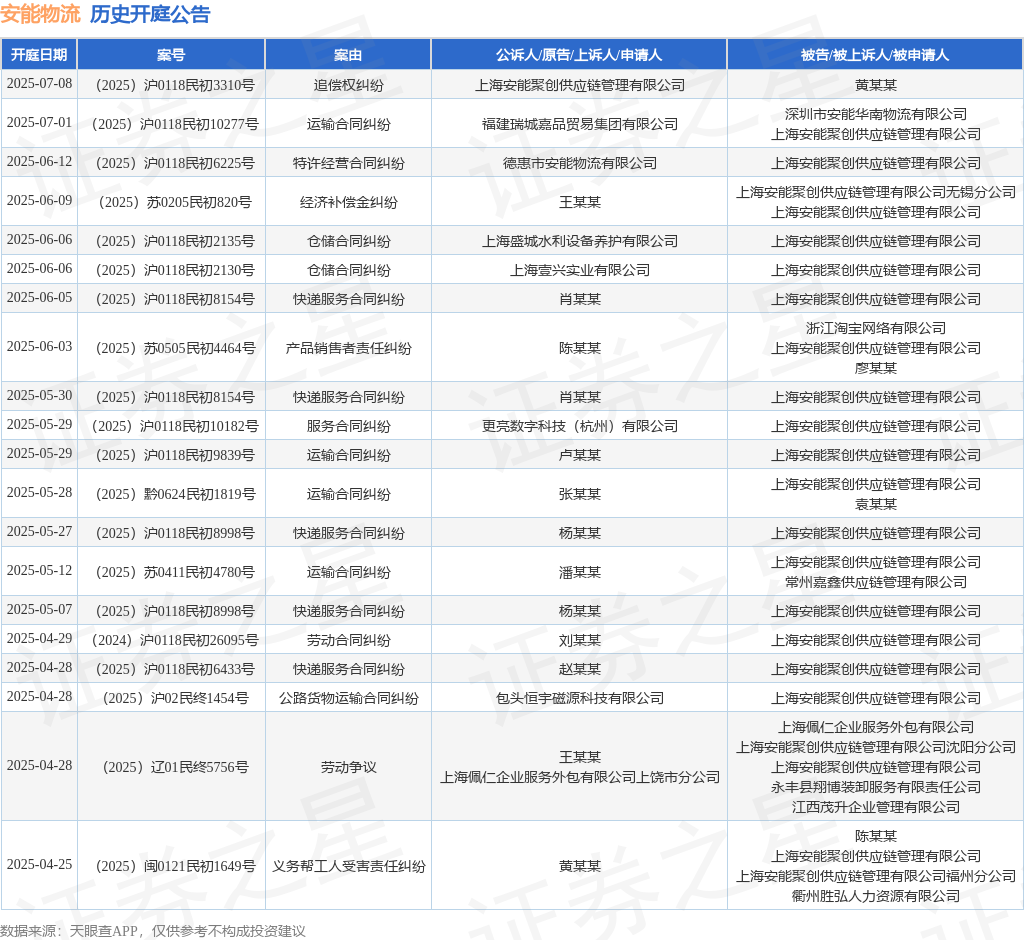Viewport: 1024px width, 940px height.
Task: Click case number (2024)沪0118民初26095号
Action: pyautogui.click(x=175, y=640)
